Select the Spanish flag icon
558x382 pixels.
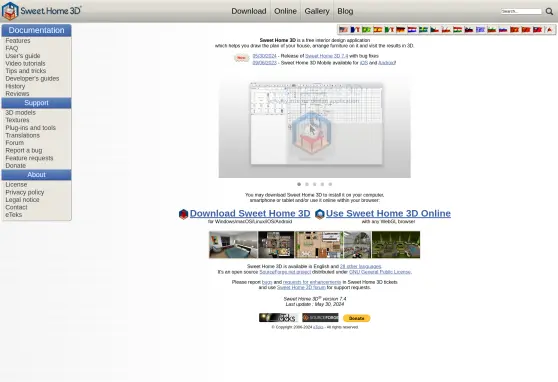378,30
